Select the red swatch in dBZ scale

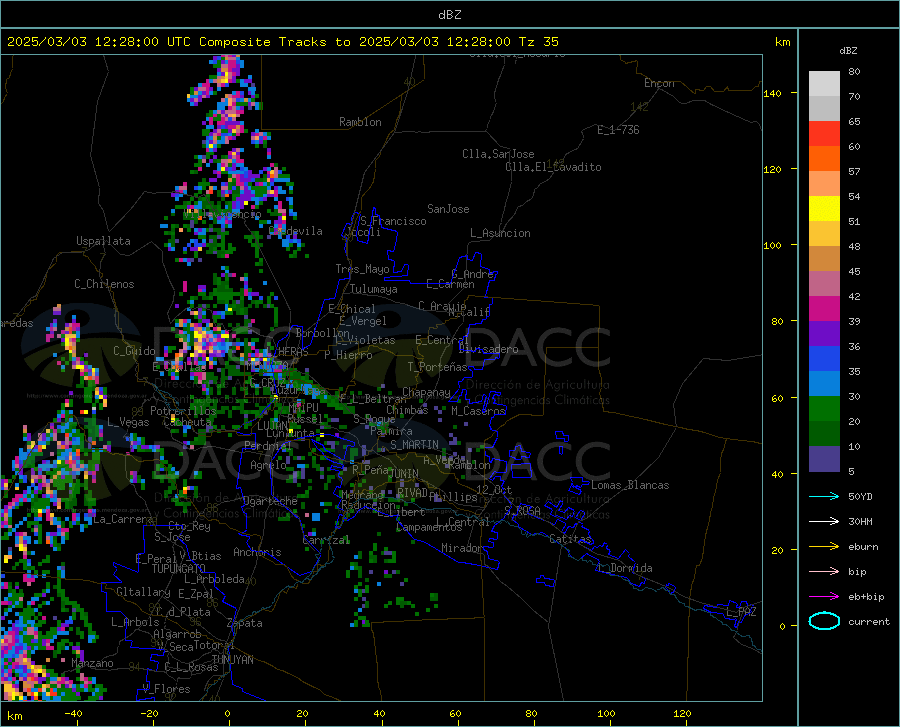[x=824, y=134]
